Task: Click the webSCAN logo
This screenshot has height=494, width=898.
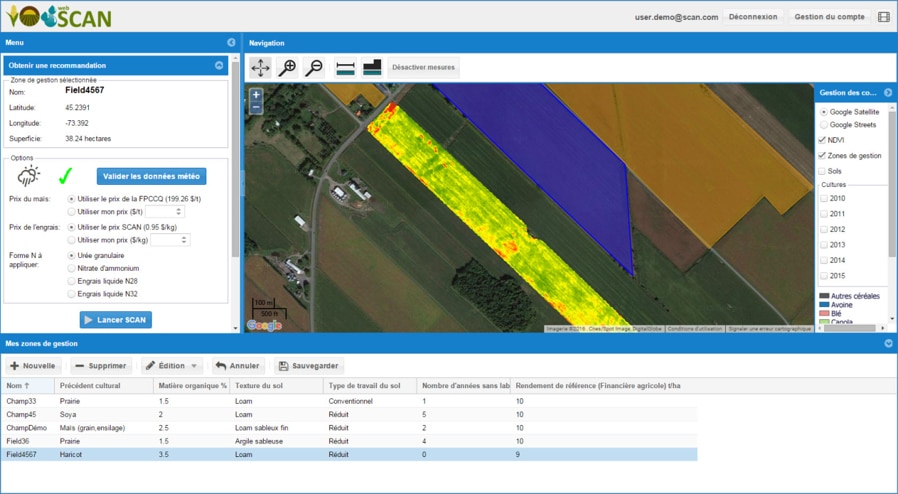Action: point(58,17)
